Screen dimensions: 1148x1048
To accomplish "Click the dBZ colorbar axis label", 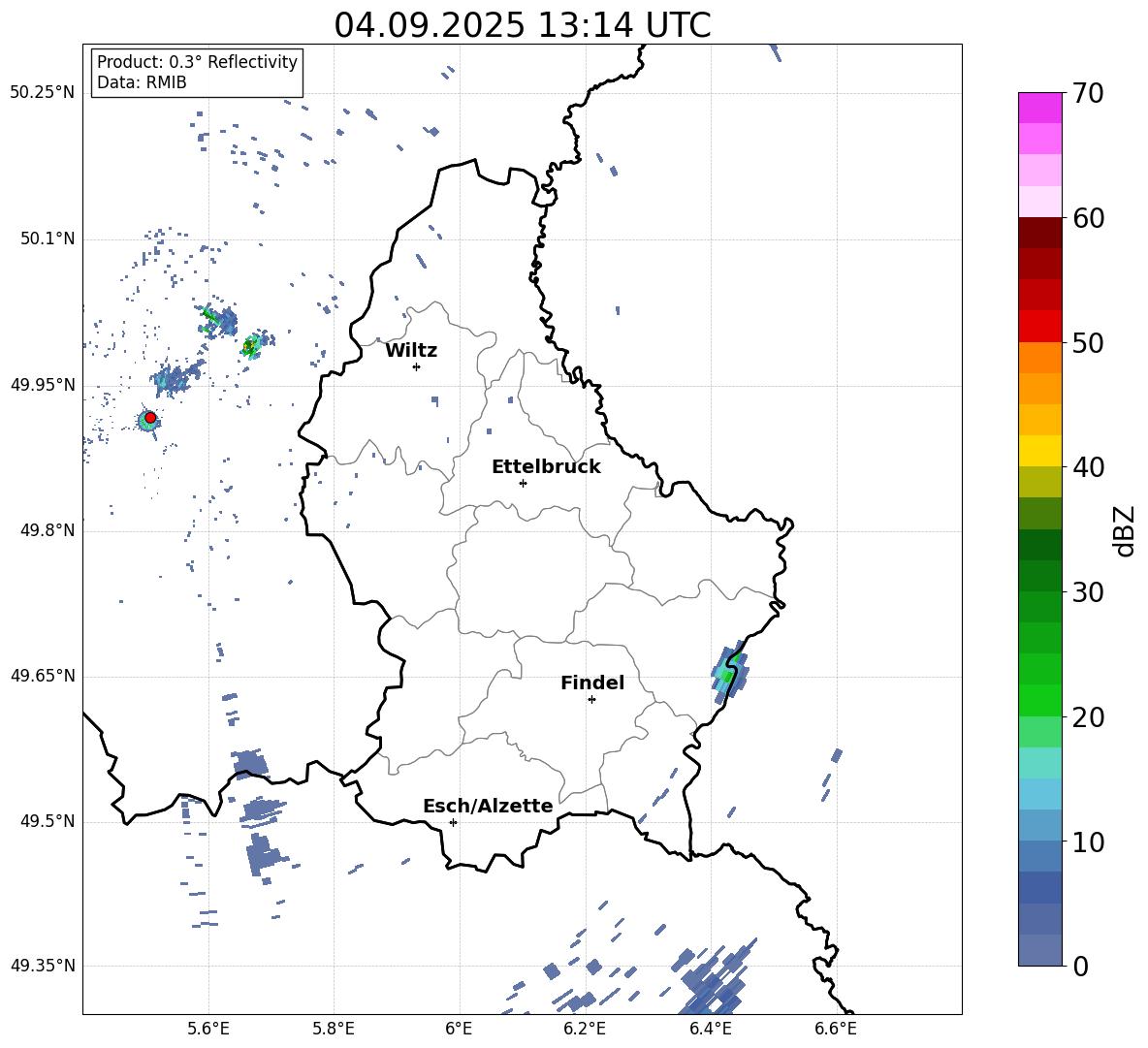I will 1126,531.
